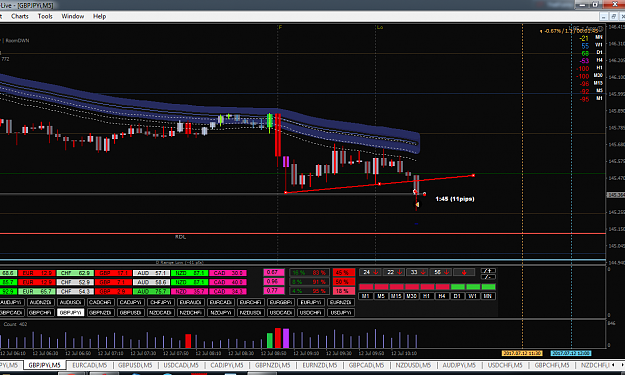
Task: Click the CADCHF pair button
Action: (100, 302)
